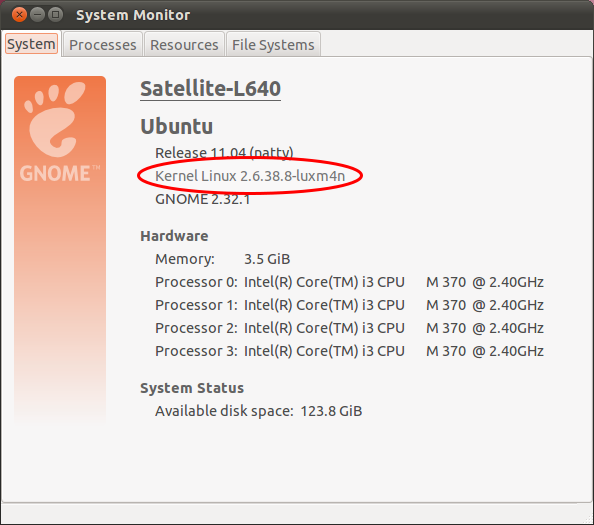This screenshot has width=594, height=525.
Task: Click the Memory 3.5 GiB value
Action: 267,259
